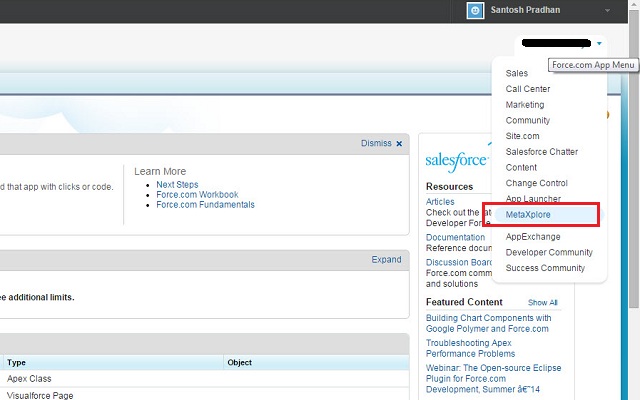Click the vertical scrollbar thumb

tap(634, 159)
